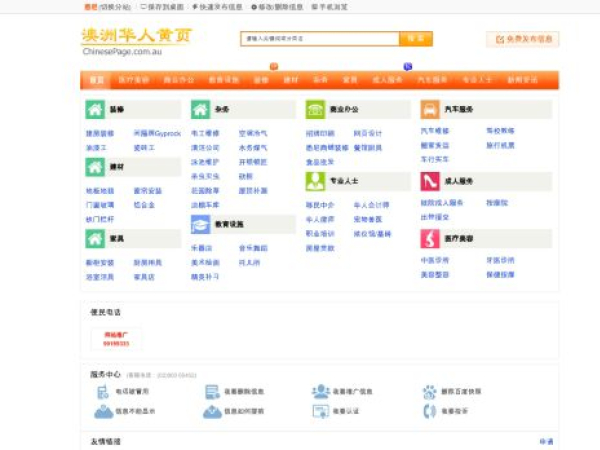This screenshot has width=600, height=450.
Task: Click the car icon for 汽车服务
Action: pos(430,110)
